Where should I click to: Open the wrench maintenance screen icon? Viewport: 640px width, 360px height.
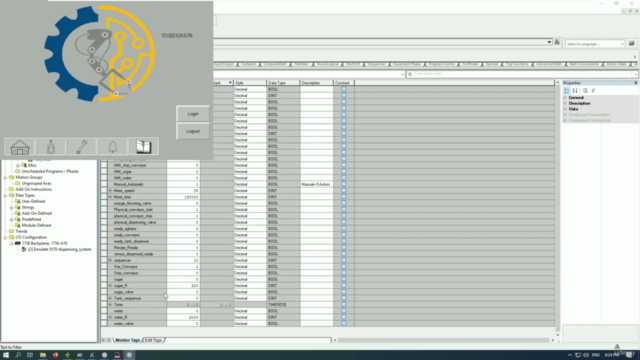82,147
